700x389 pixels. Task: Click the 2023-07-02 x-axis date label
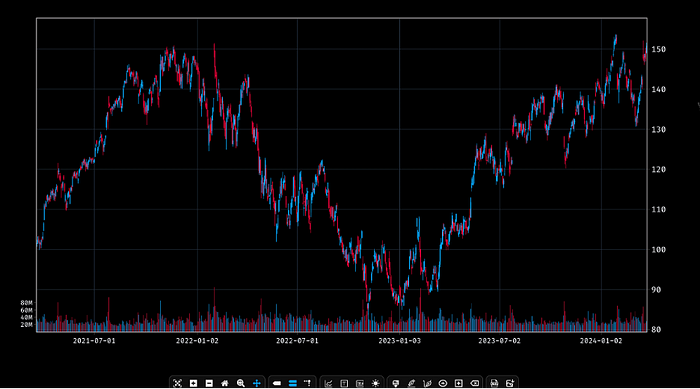[500, 341]
